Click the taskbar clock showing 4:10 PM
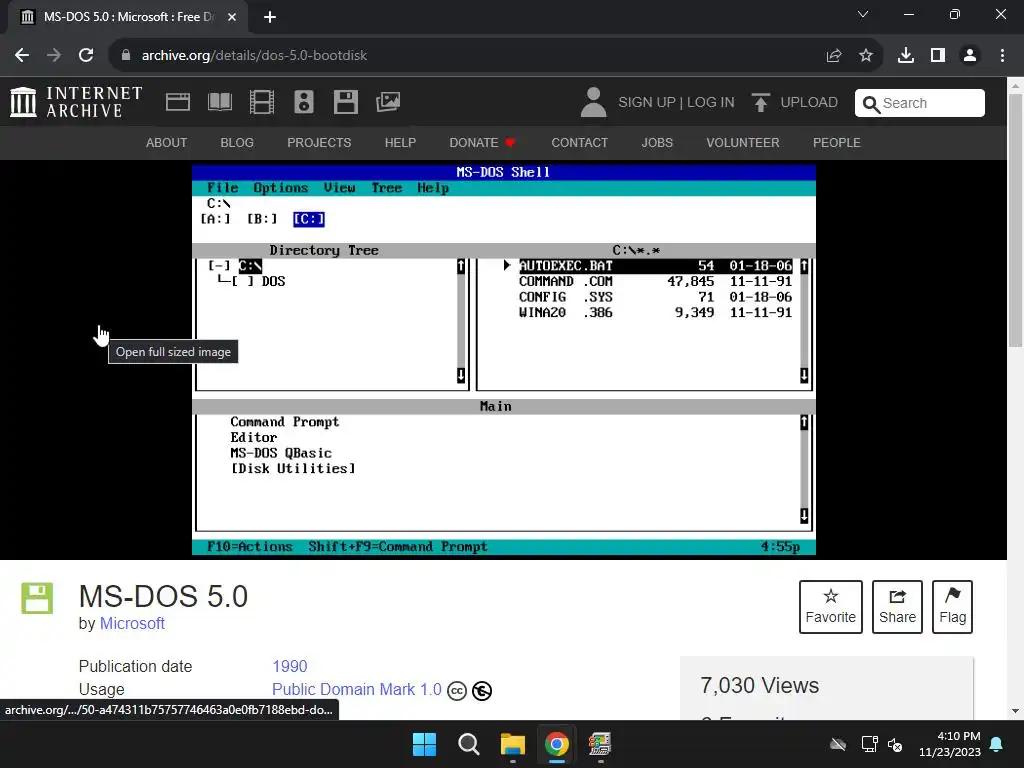 [950, 744]
